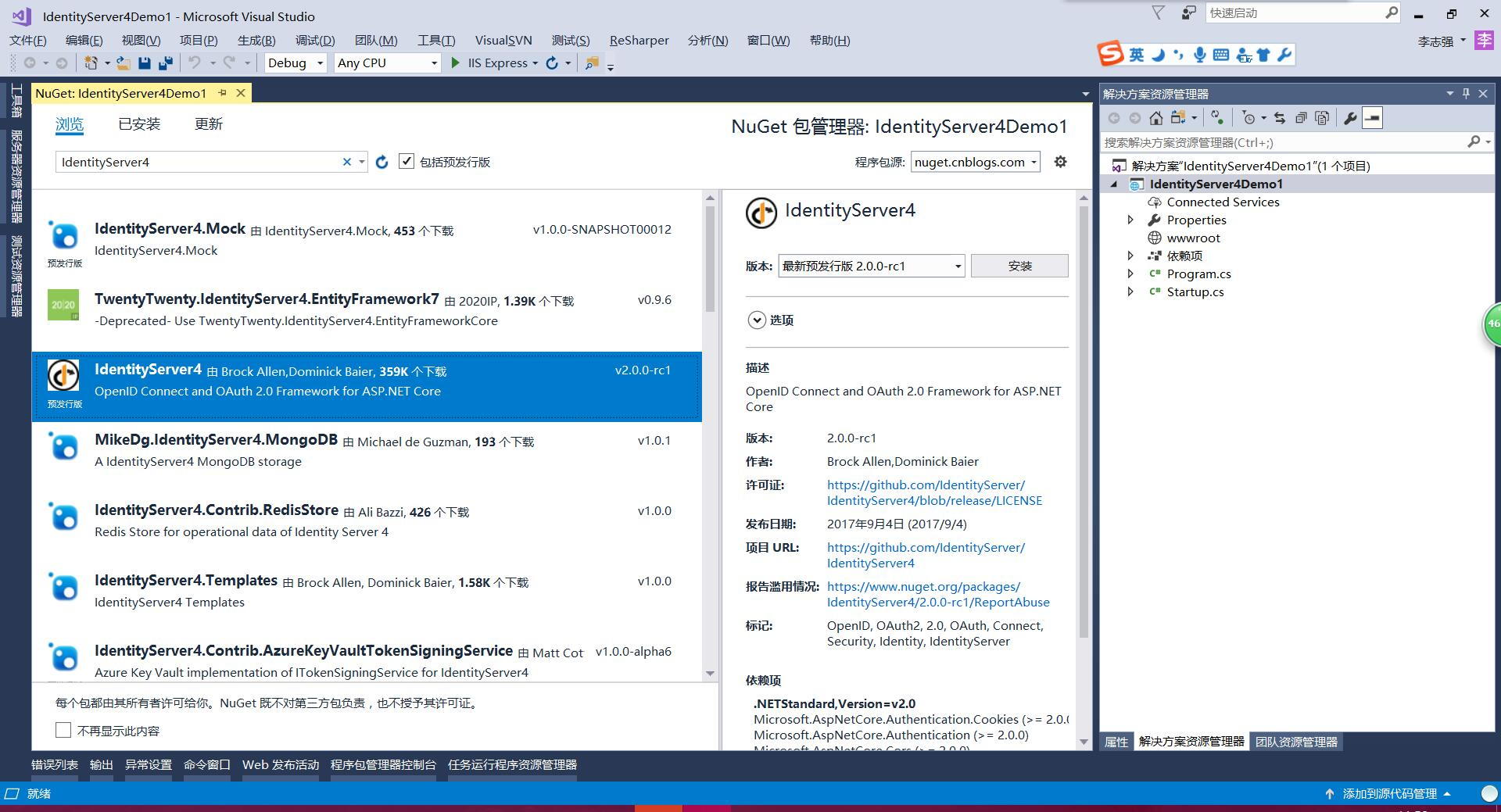Toggle Preview Selected Items in Solution Explorer
The width and height of the screenshot is (1501, 812).
(x=1372, y=118)
